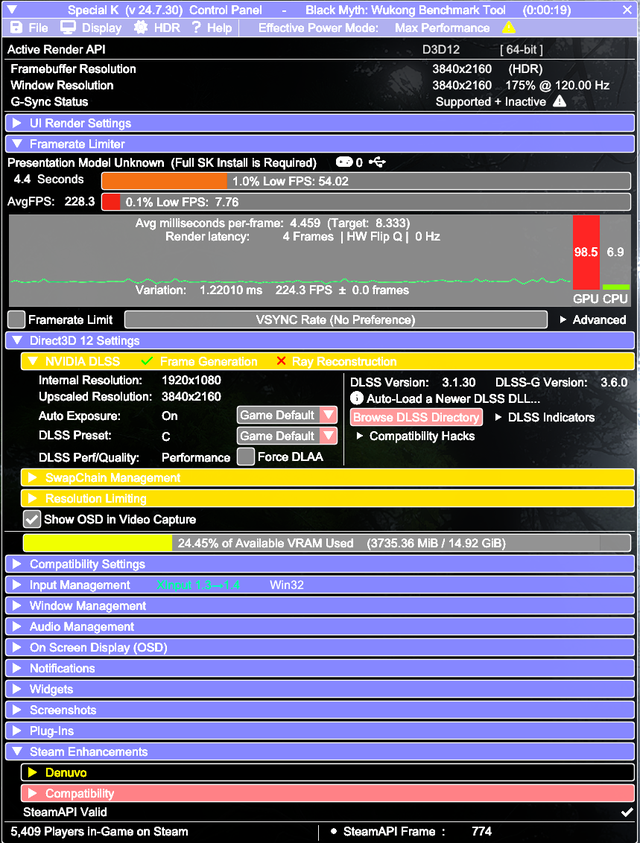Click the DLSS-G Version 3.6.0 value
640x843 pixels.
614,382
